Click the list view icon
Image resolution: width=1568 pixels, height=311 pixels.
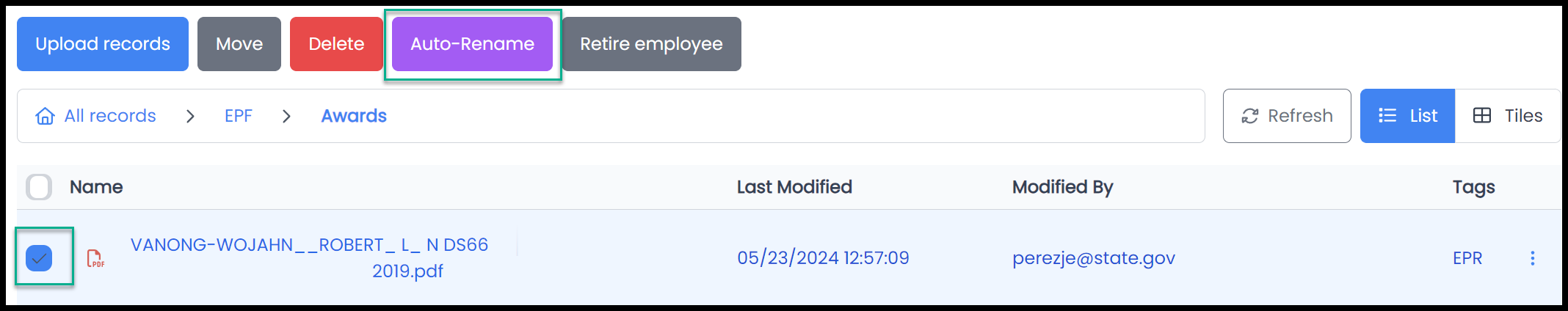click(x=1387, y=116)
